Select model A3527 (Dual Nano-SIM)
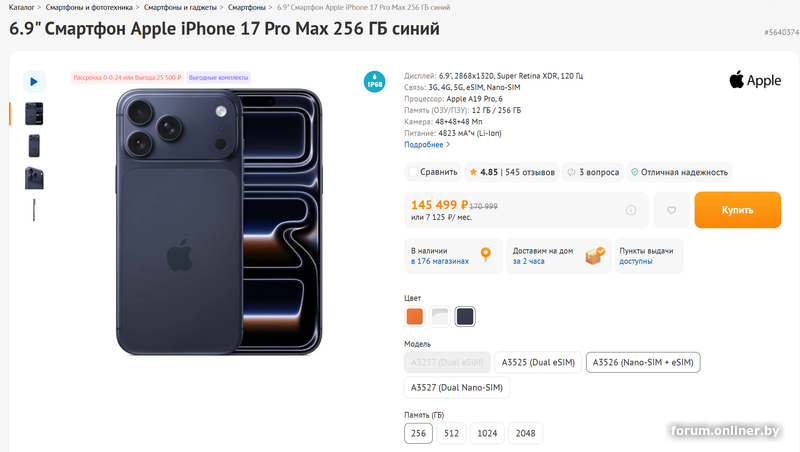 click(x=457, y=387)
